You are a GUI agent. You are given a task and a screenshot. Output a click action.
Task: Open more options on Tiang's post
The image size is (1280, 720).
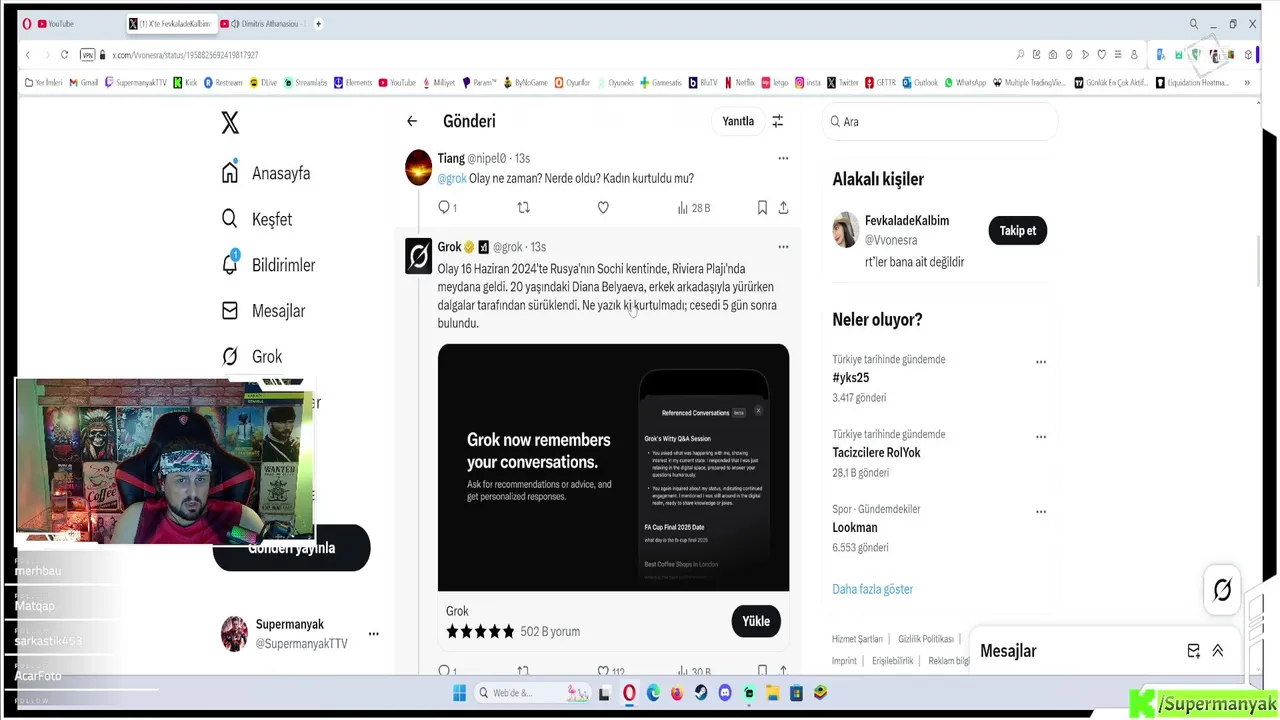click(783, 158)
